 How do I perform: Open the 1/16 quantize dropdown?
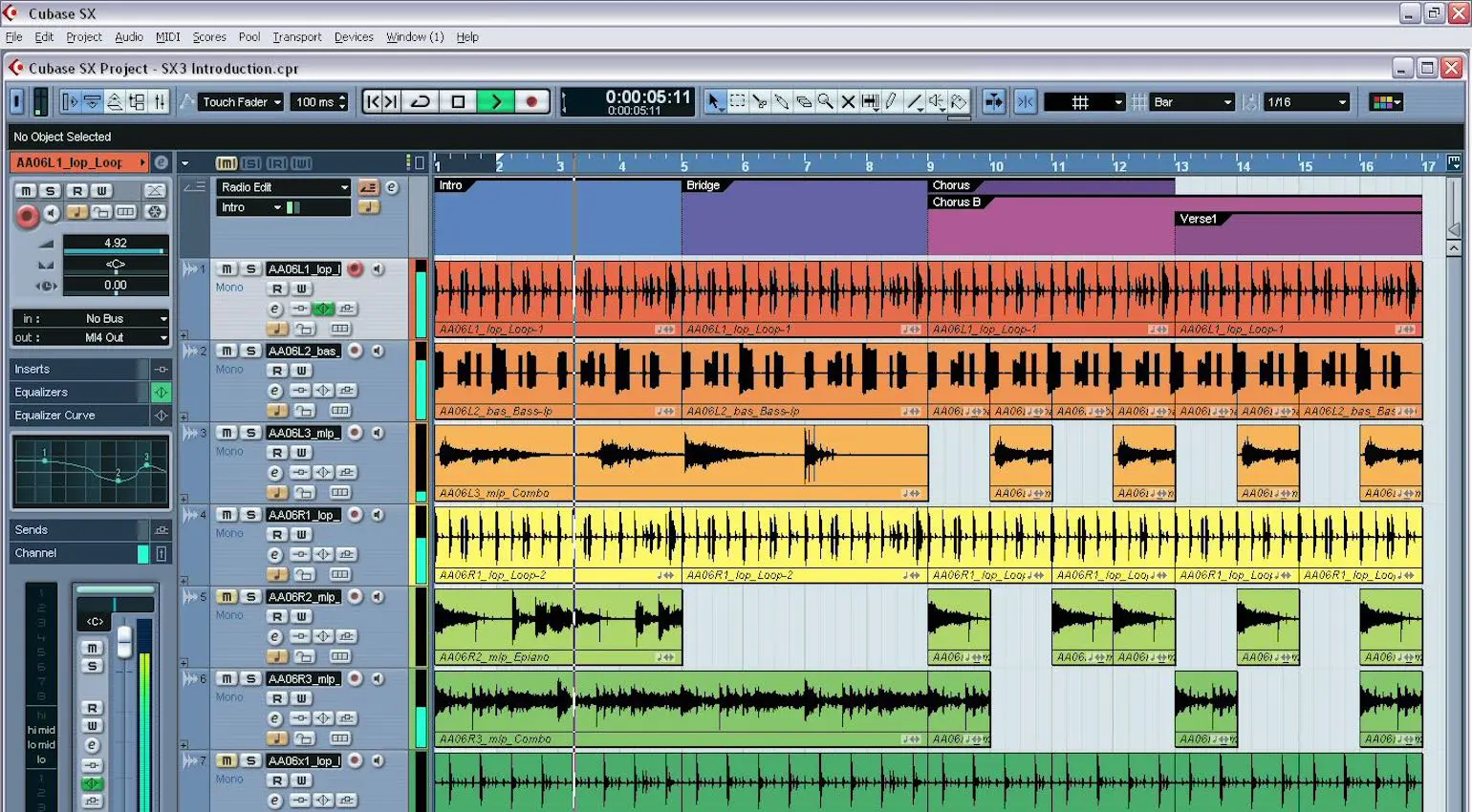pos(1306,102)
